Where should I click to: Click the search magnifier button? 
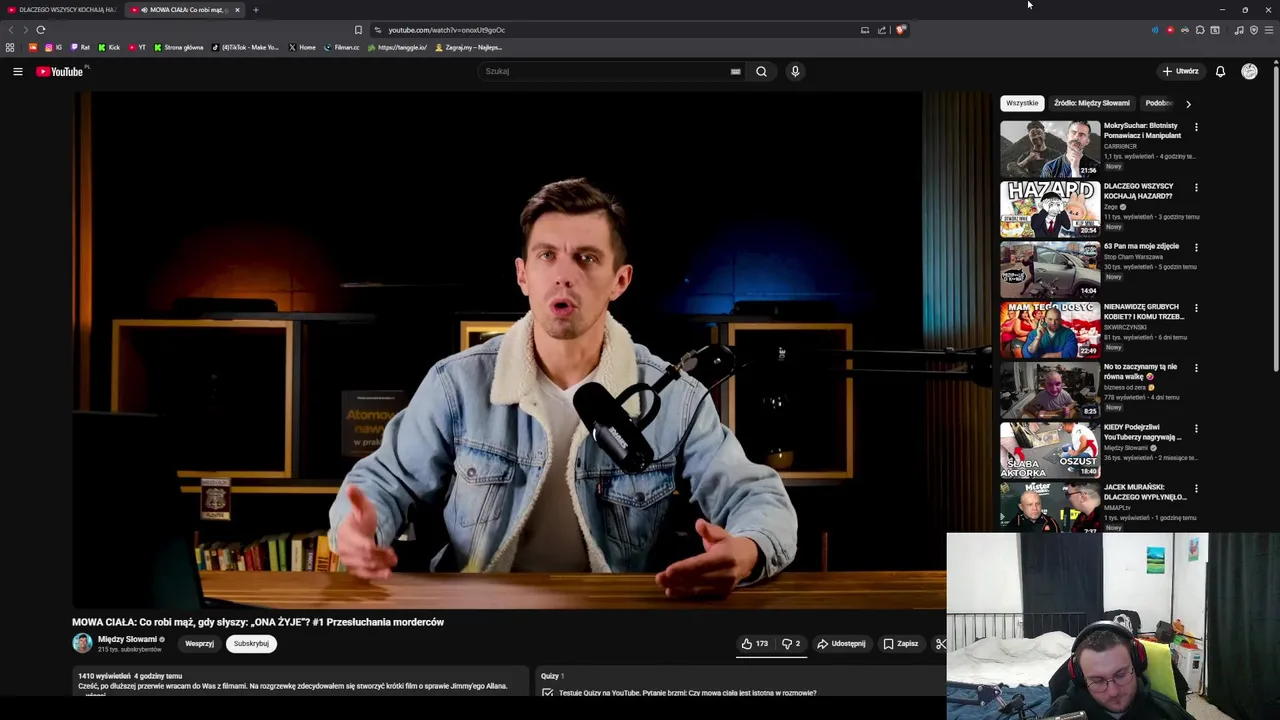(761, 71)
